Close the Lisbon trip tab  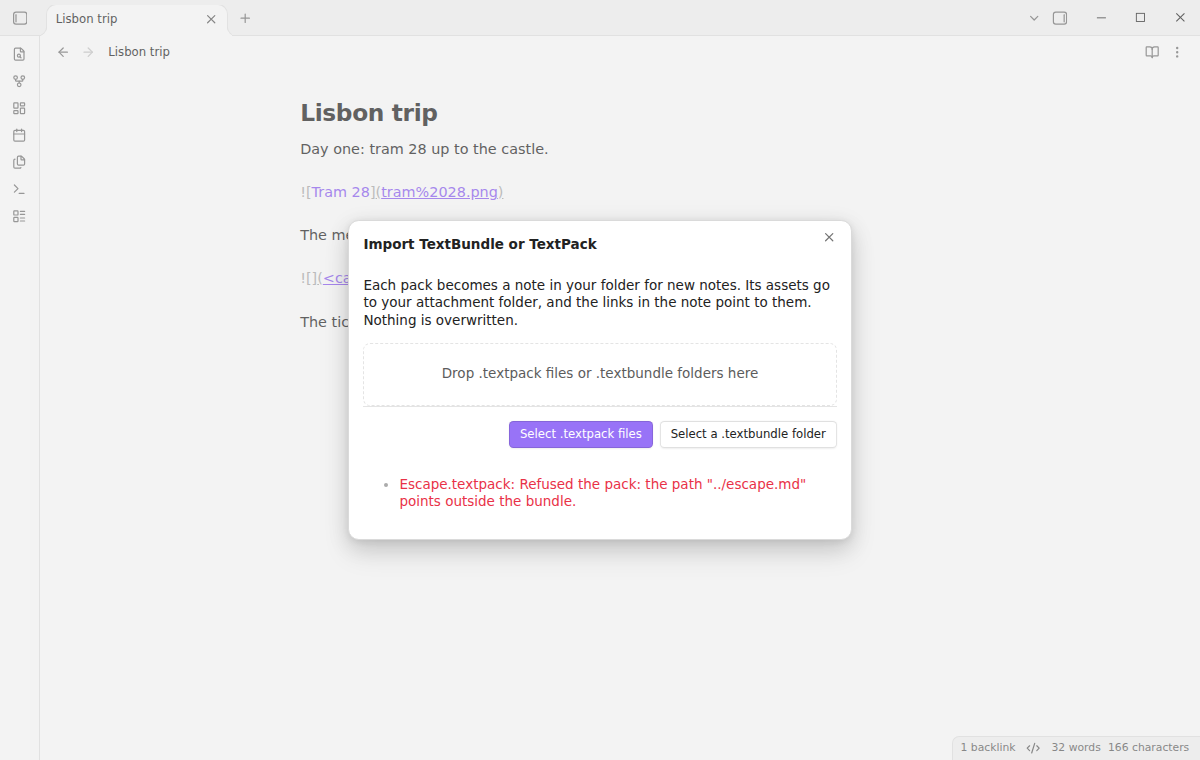coord(211,19)
